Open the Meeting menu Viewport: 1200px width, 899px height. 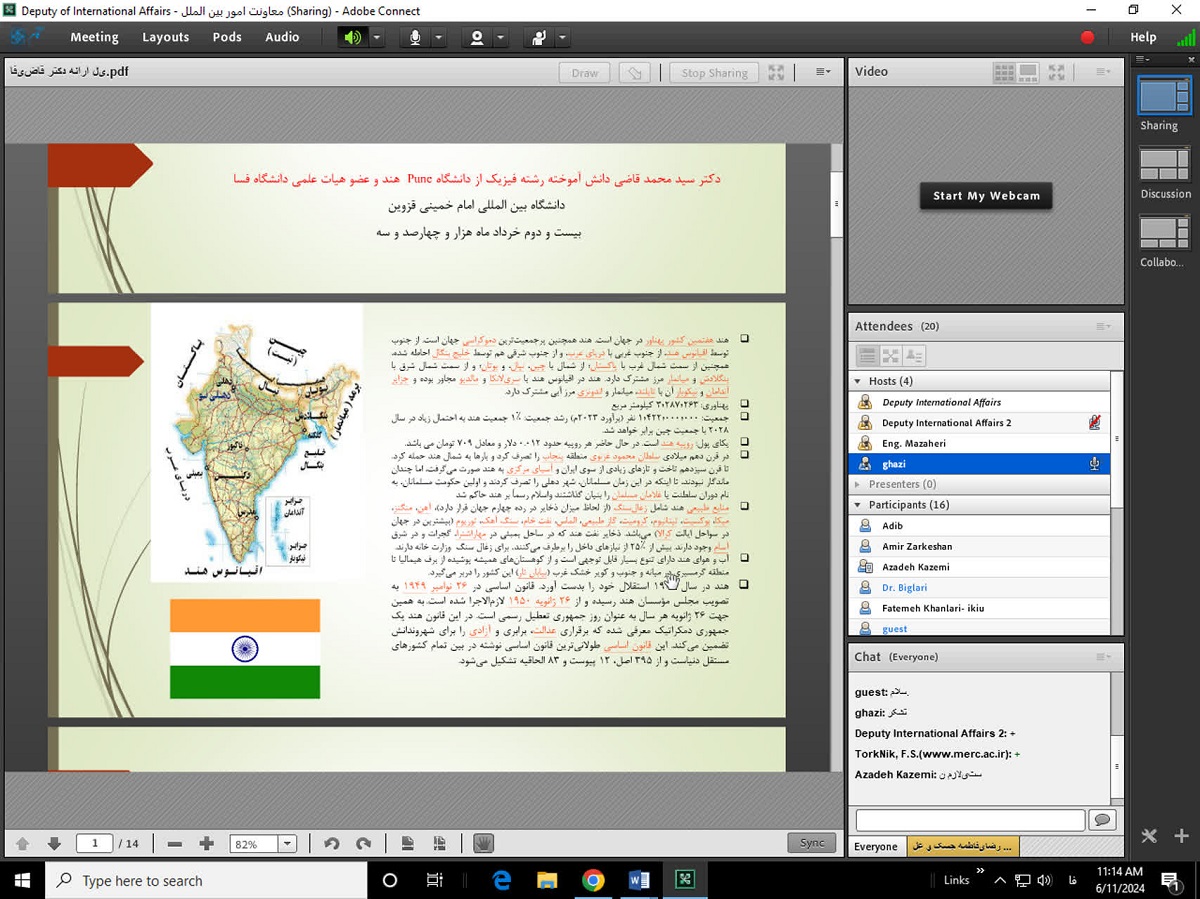click(x=94, y=37)
